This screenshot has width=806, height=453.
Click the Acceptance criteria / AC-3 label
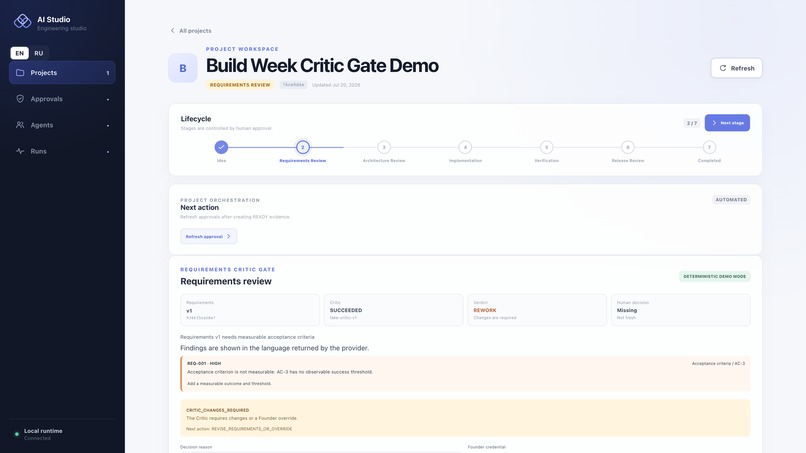click(x=718, y=364)
